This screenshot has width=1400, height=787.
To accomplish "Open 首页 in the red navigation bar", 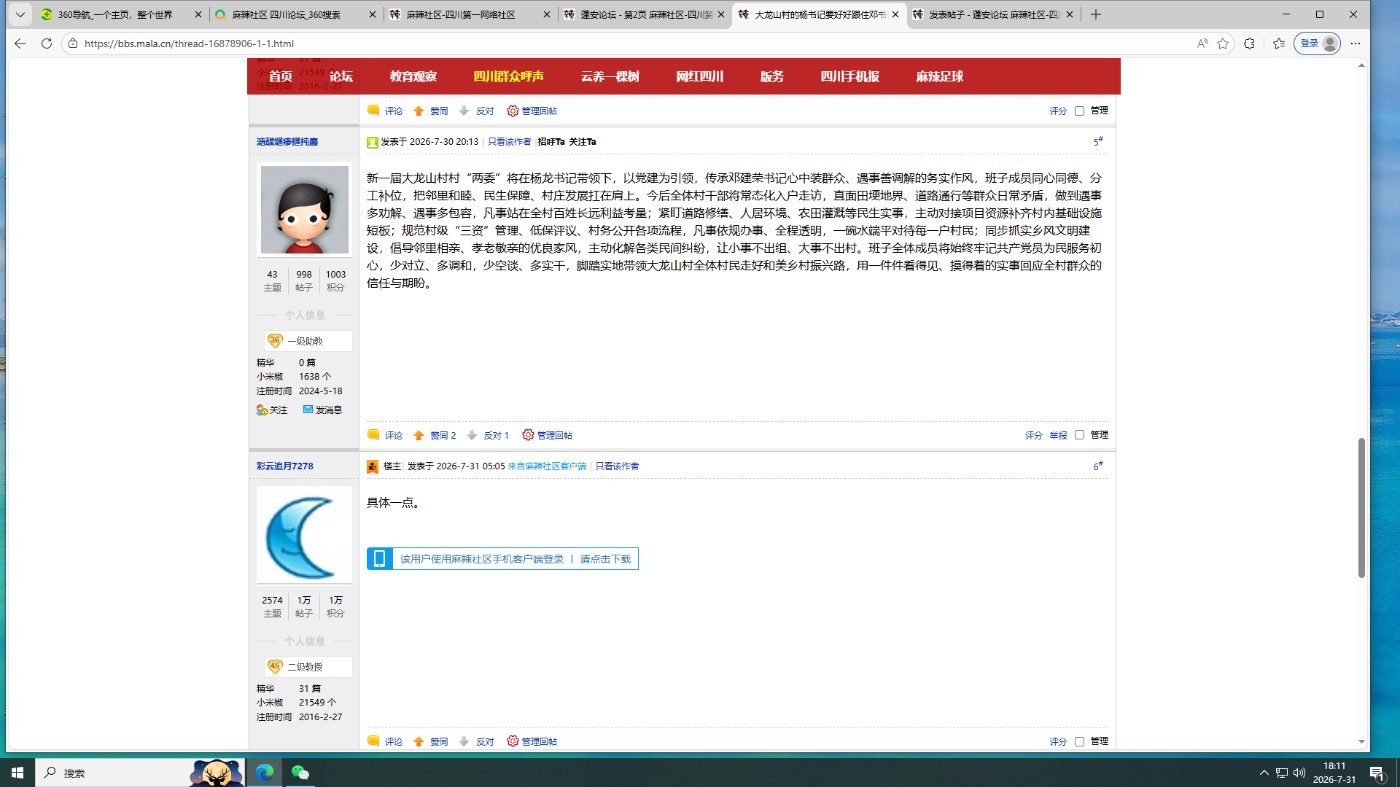I will click(x=280, y=77).
